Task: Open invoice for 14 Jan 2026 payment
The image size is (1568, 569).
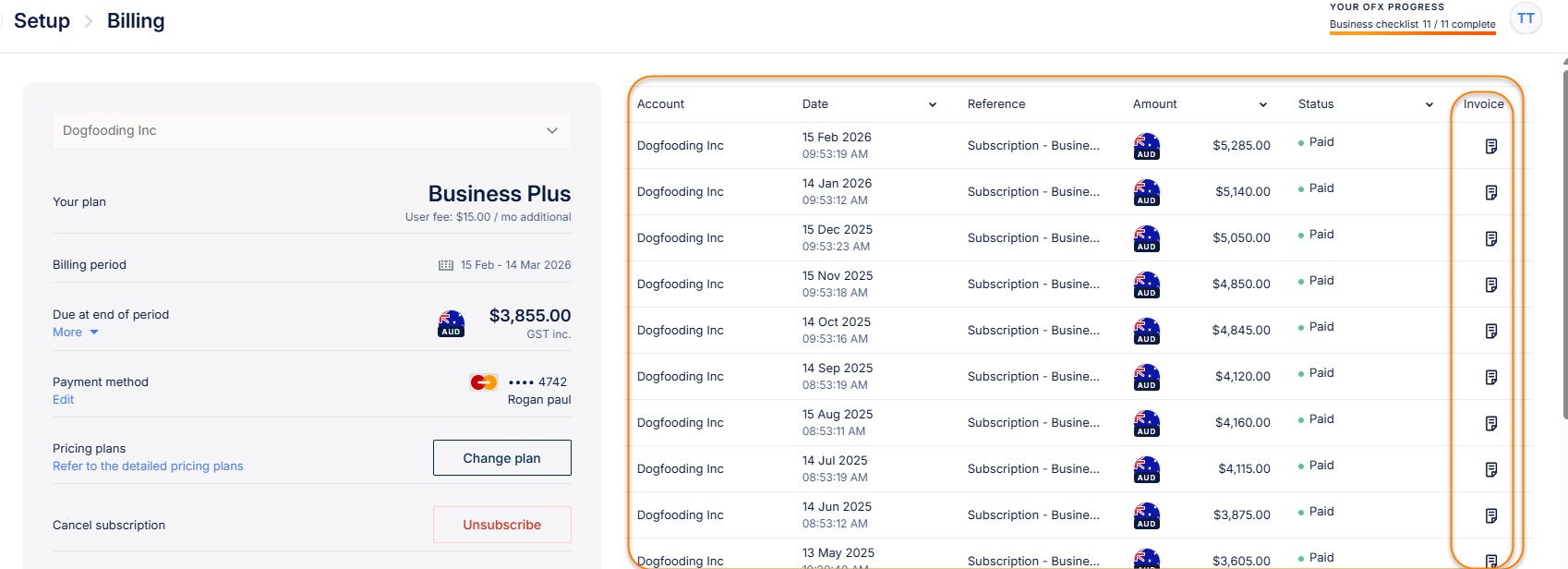Action: click(x=1490, y=192)
